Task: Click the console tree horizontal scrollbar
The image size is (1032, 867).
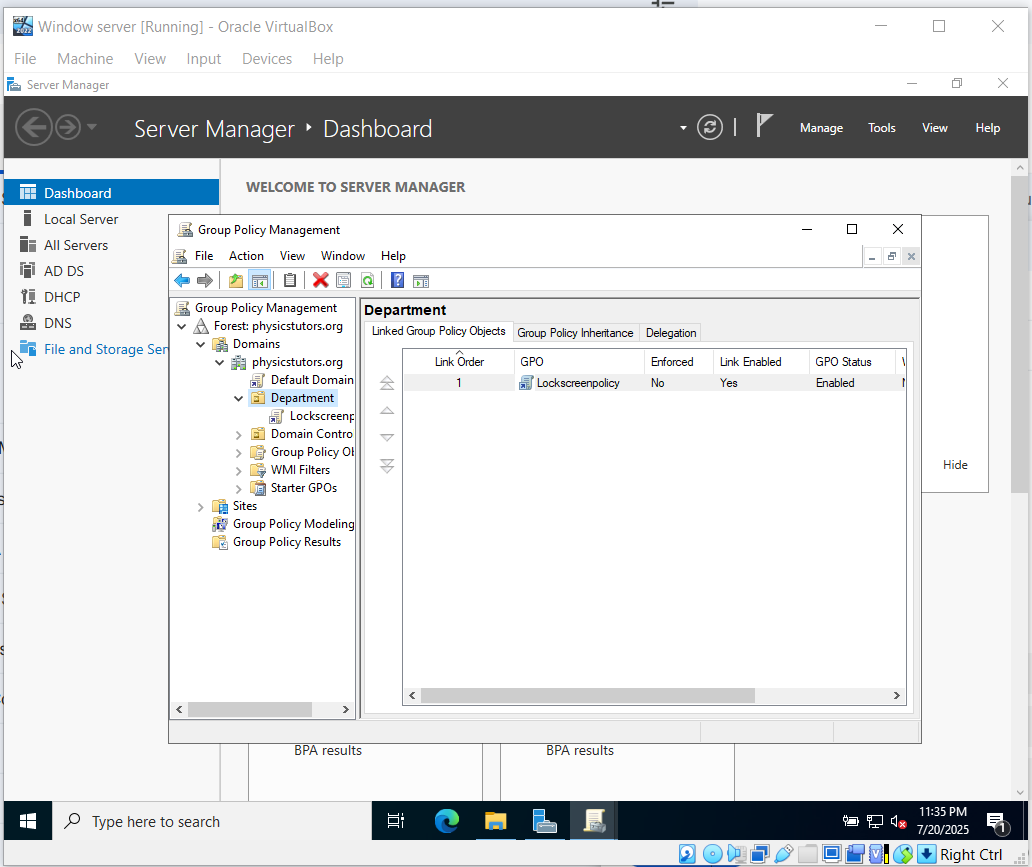Action: click(x=250, y=709)
